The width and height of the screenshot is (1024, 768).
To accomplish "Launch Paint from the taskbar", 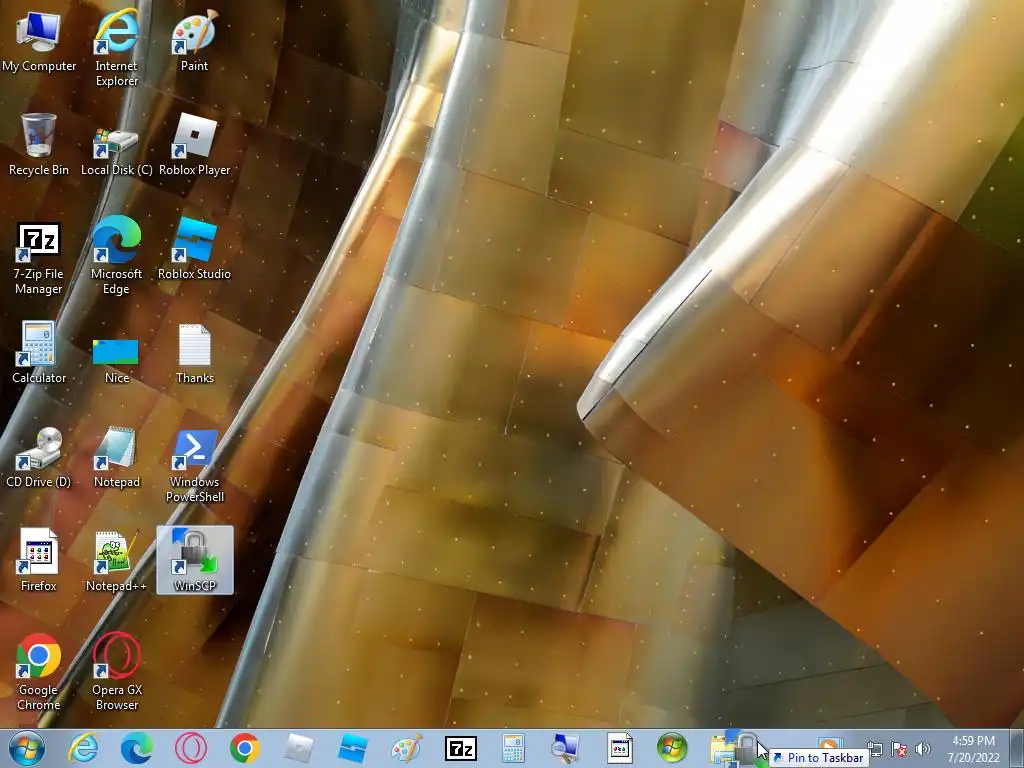I will (x=406, y=748).
